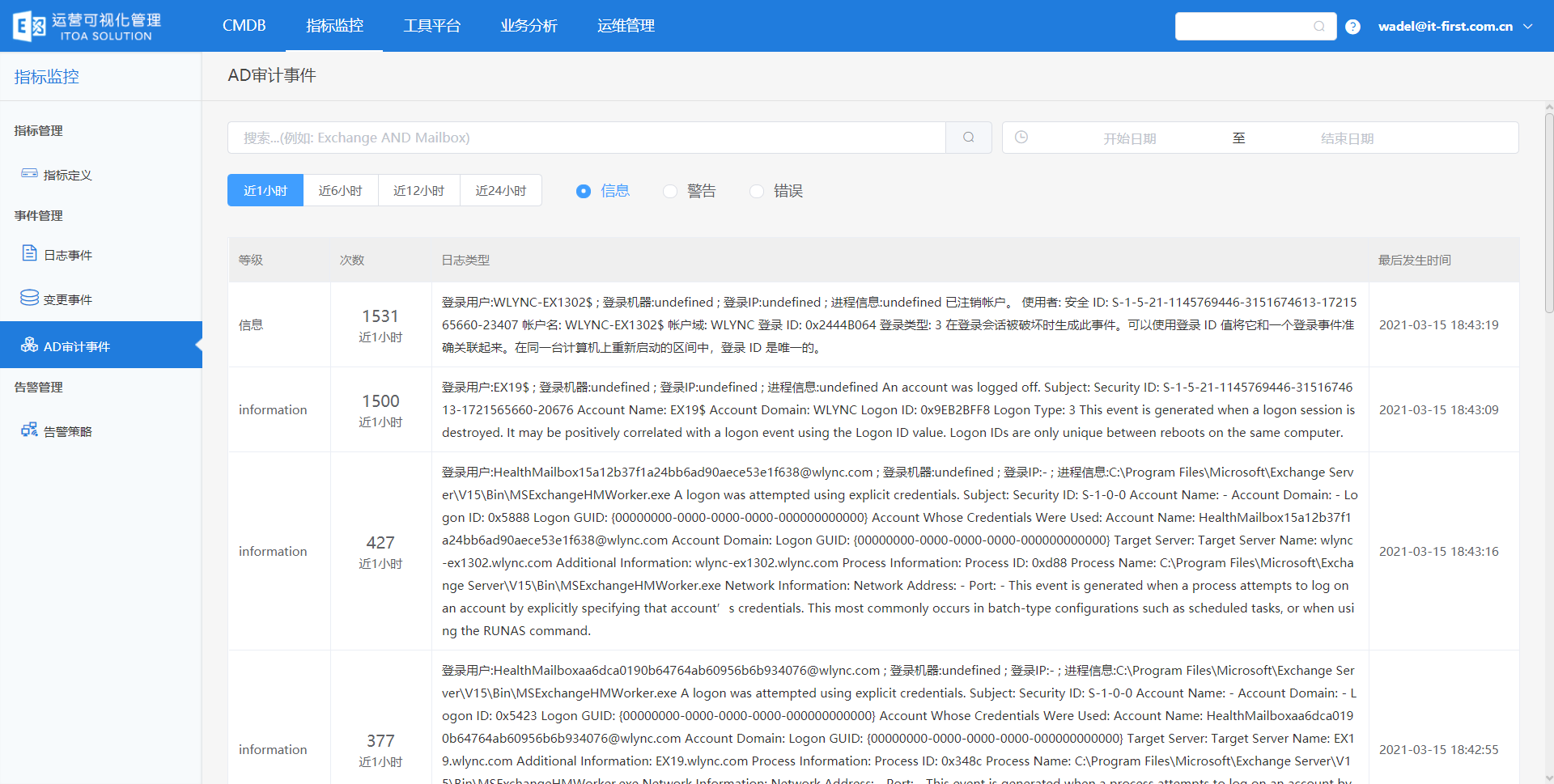Select the 近6小时 time filter

click(341, 191)
